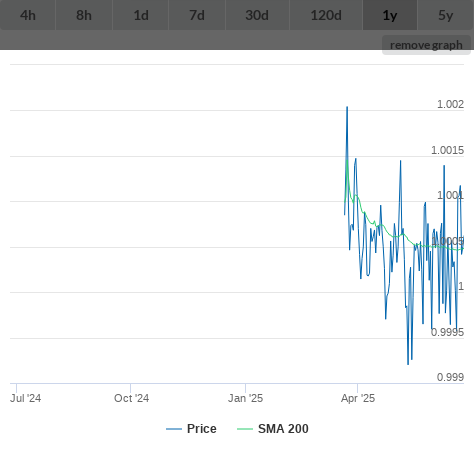The height and width of the screenshot is (455, 474).
Task: Click the 1.0015 y-axis value
Action: click(447, 150)
